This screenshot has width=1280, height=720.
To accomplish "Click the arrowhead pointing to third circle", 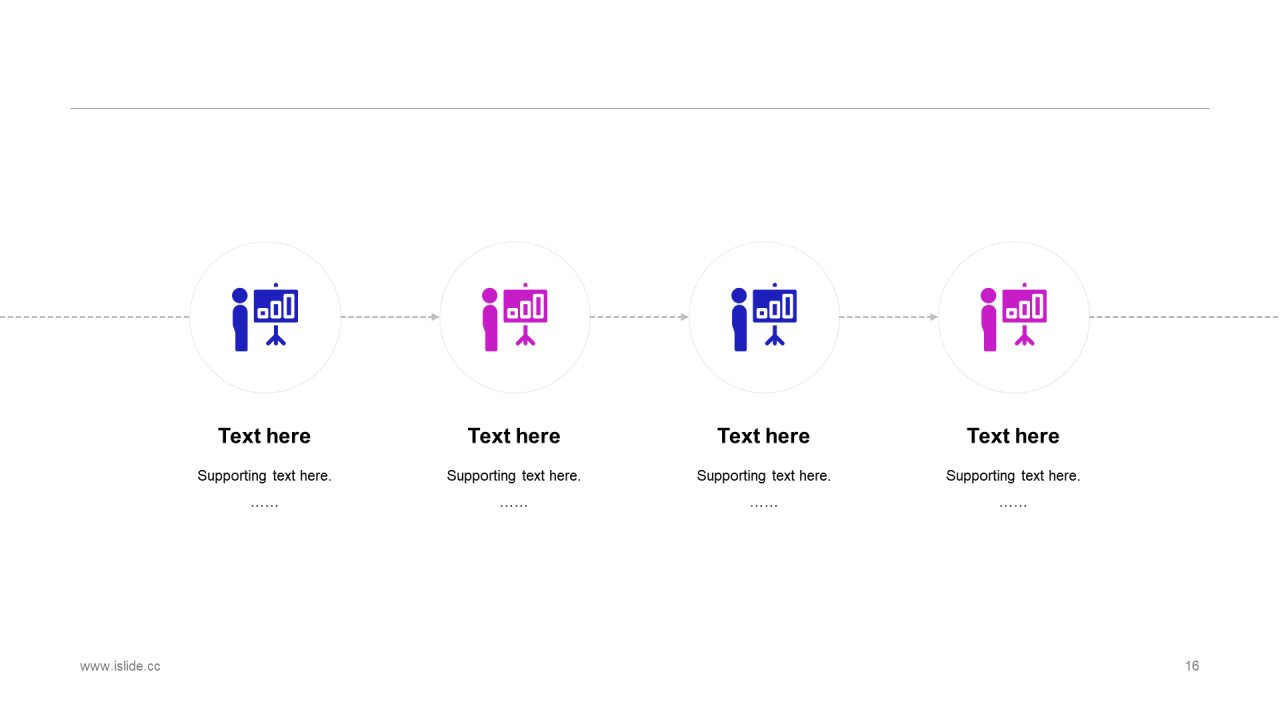I will [684, 317].
